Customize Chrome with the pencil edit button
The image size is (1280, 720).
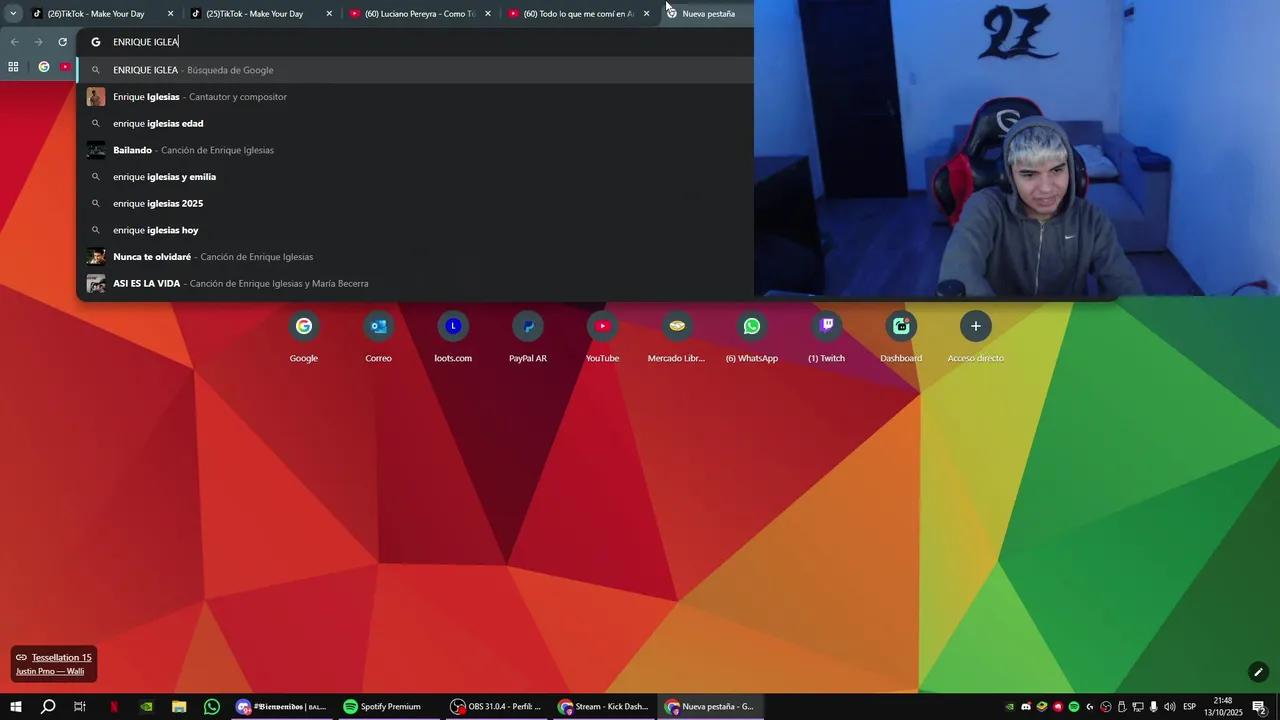[x=1258, y=672]
